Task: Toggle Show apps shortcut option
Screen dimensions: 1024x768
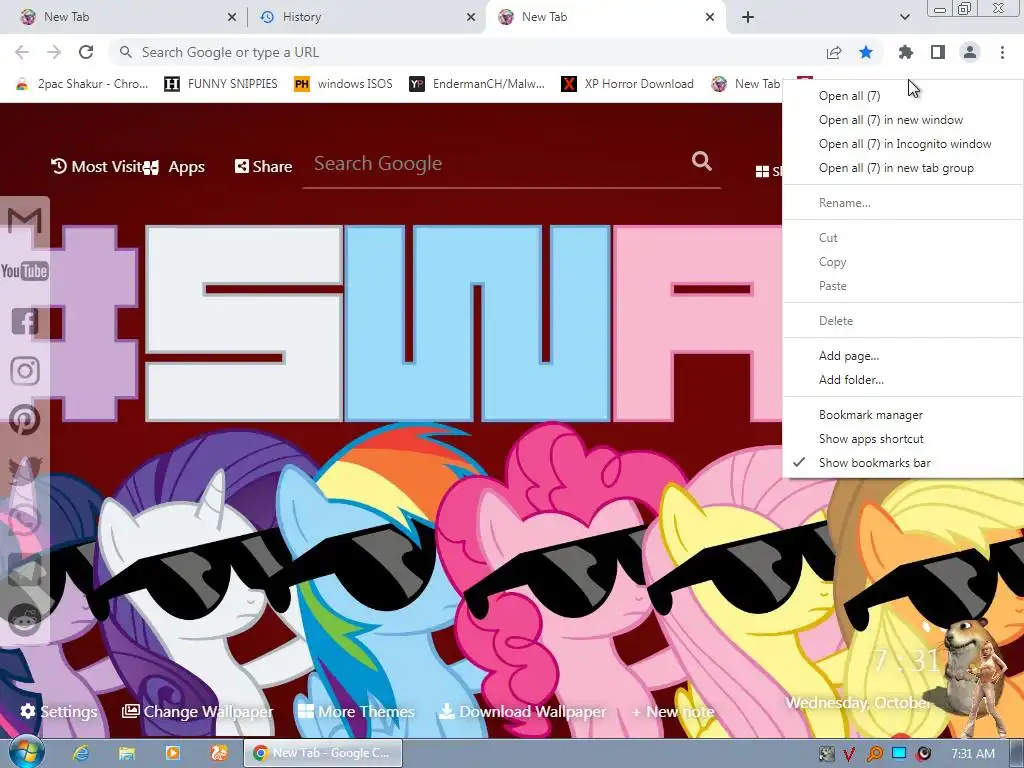Action: (x=903, y=439)
